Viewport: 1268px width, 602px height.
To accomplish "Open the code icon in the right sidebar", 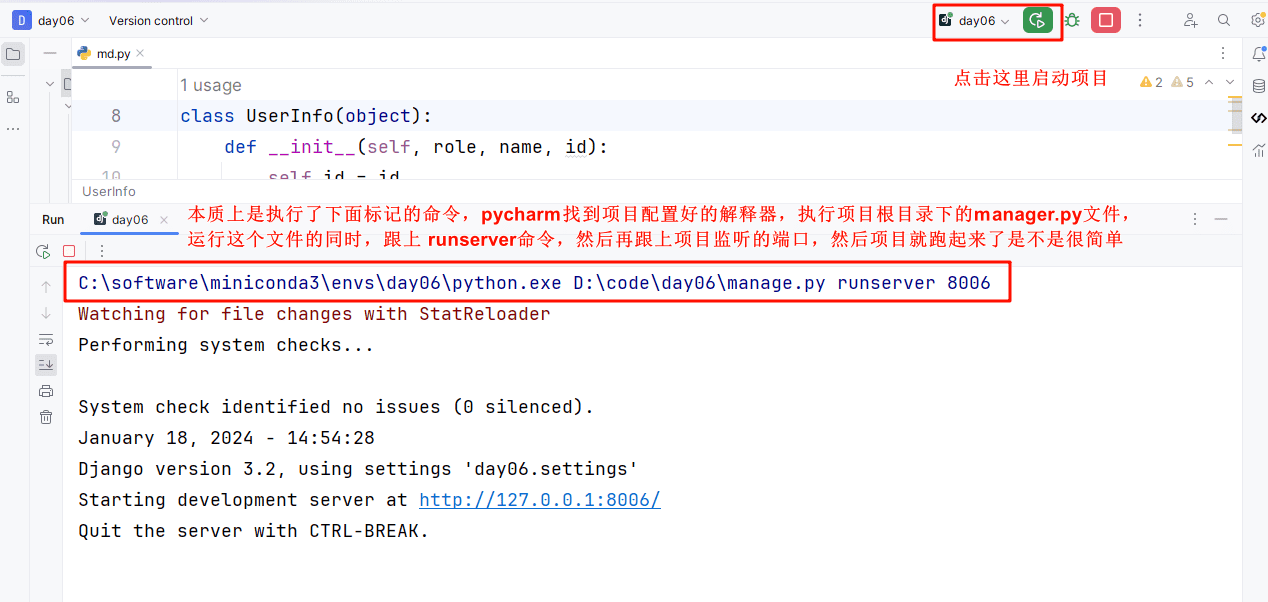I will pyautogui.click(x=1258, y=118).
